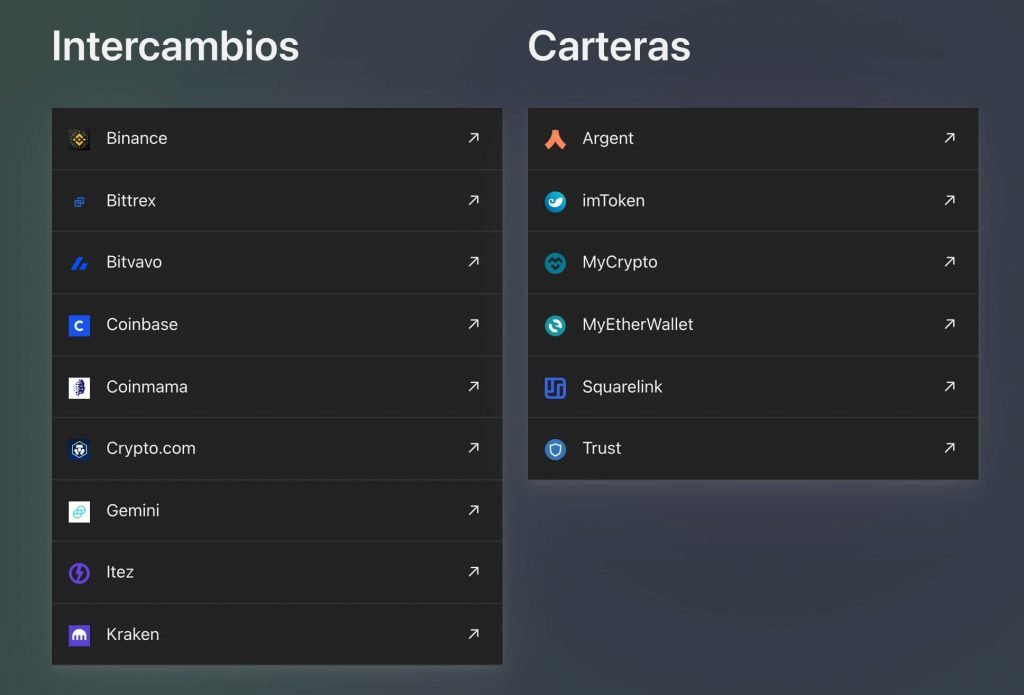Click the MyCrypto logo icon
The height and width of the screenshot is (695, 1024).
click(x=555, y=263)
